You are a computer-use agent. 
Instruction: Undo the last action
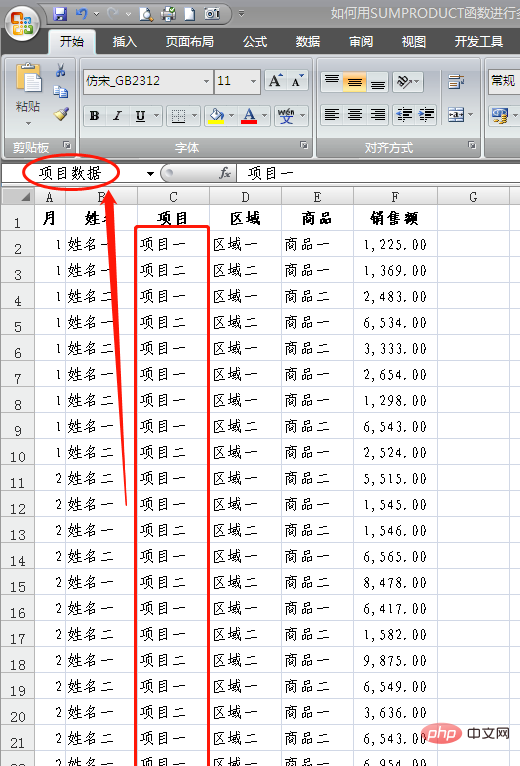[x=81, y=14]
